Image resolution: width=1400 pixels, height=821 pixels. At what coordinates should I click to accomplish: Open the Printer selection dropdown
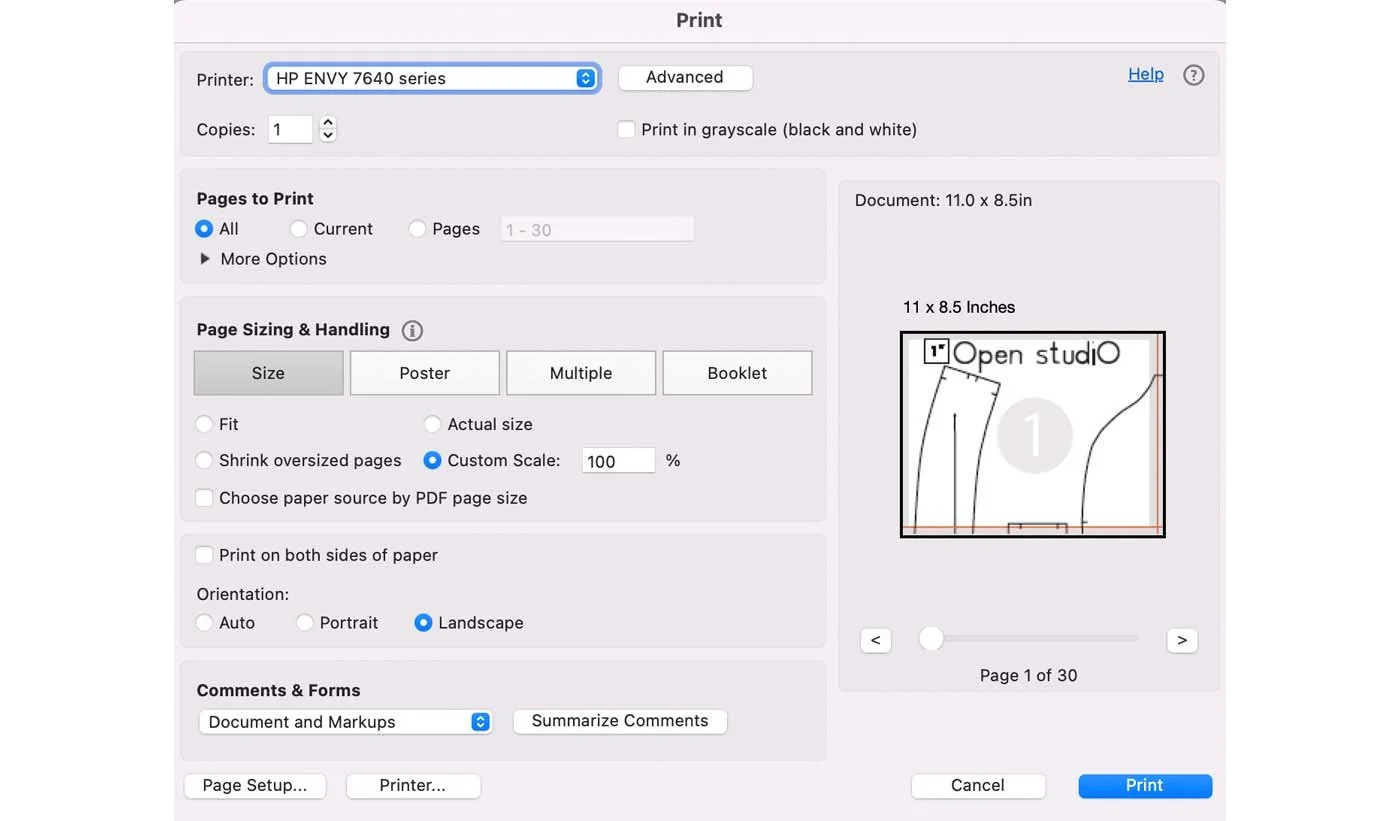click(432, 77)
